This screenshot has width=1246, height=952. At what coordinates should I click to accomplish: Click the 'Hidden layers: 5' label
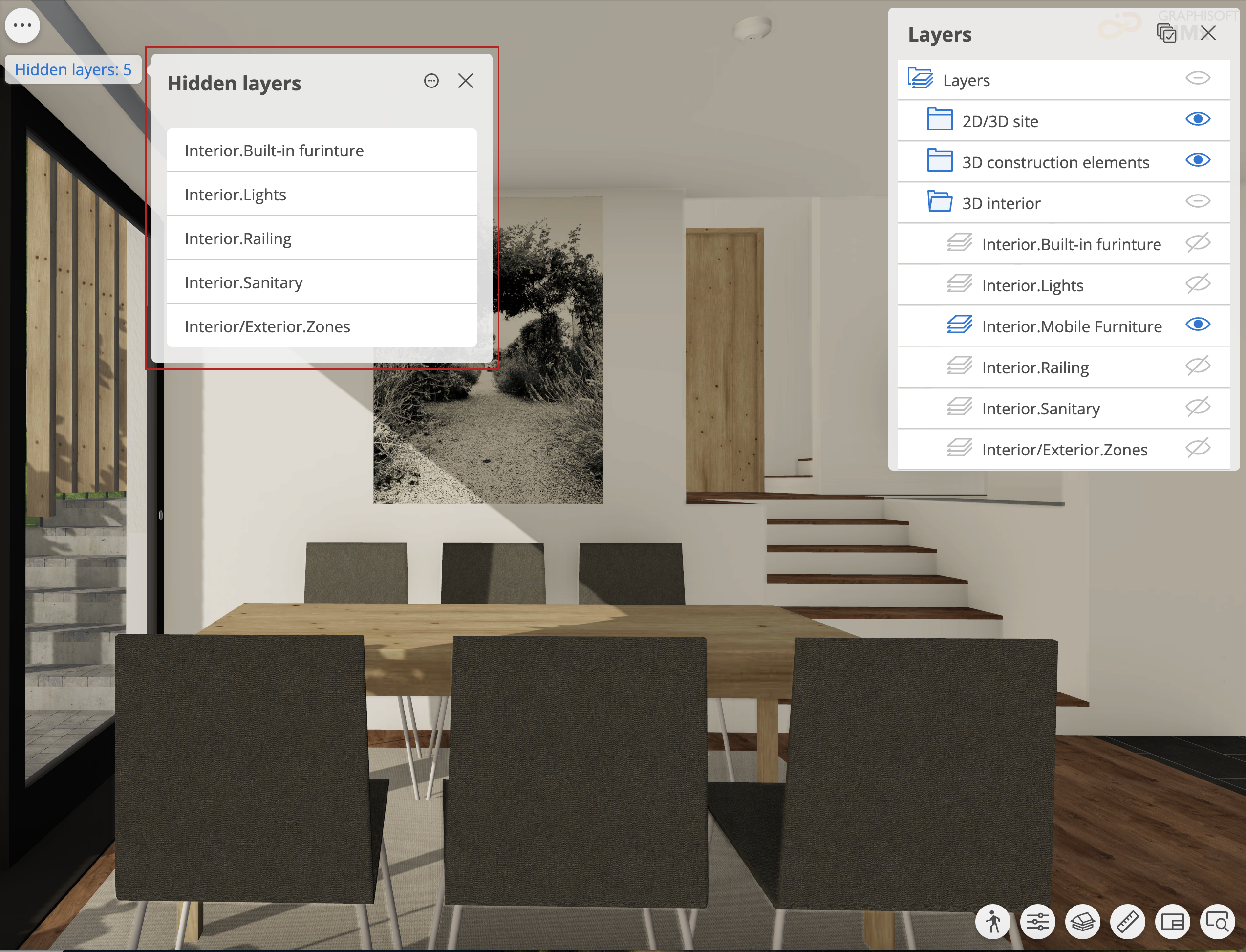click(73, 70)
